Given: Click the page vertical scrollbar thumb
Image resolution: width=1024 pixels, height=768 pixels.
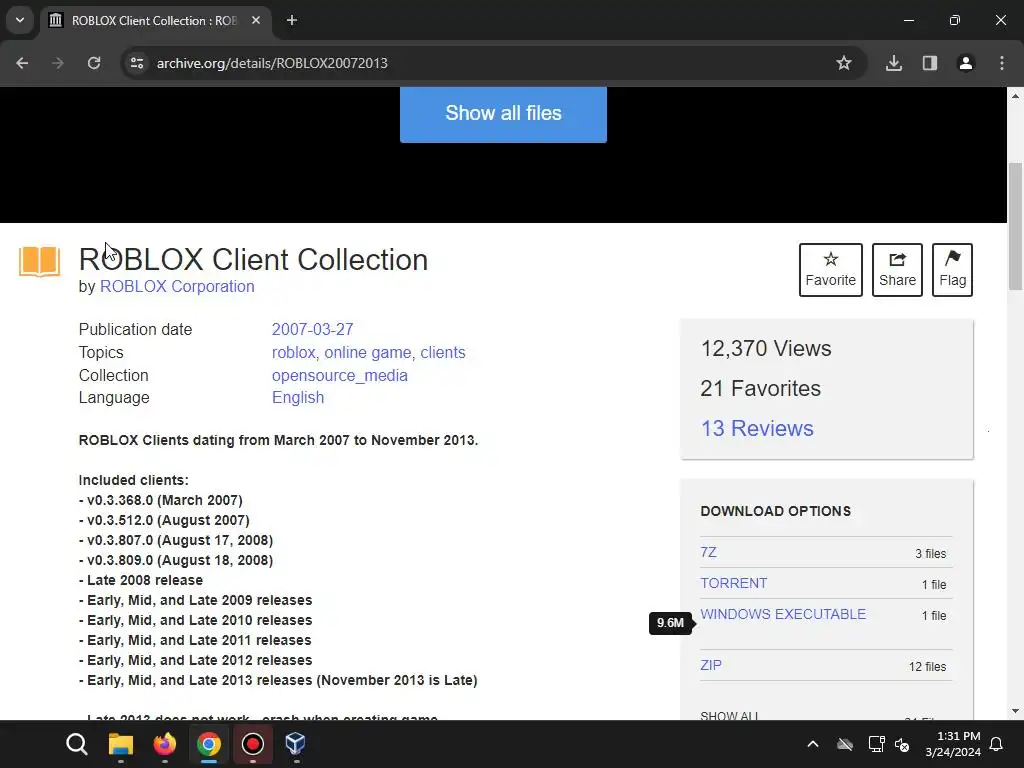Looking at the screenshot, I should coord(1016,225).
